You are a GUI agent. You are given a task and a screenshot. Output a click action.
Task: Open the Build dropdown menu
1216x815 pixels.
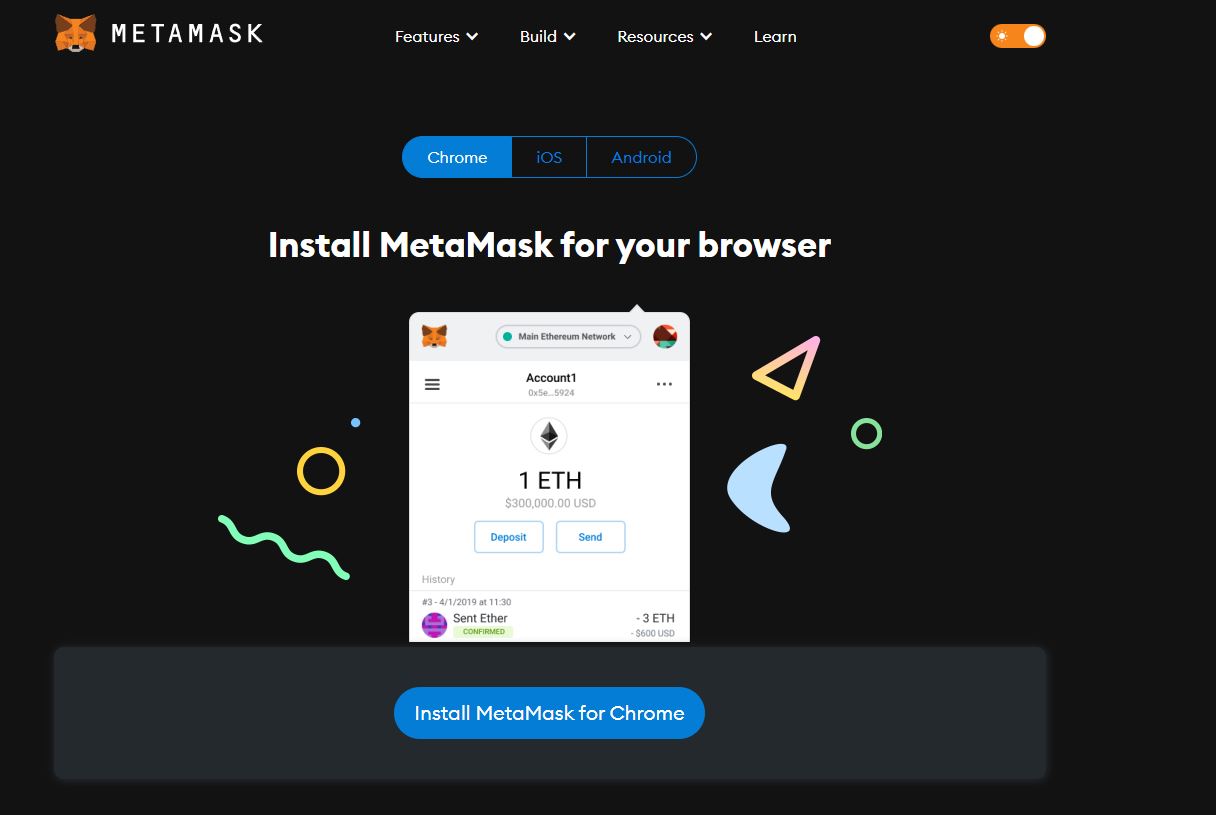pyautogui.click(x=547, y=36)
